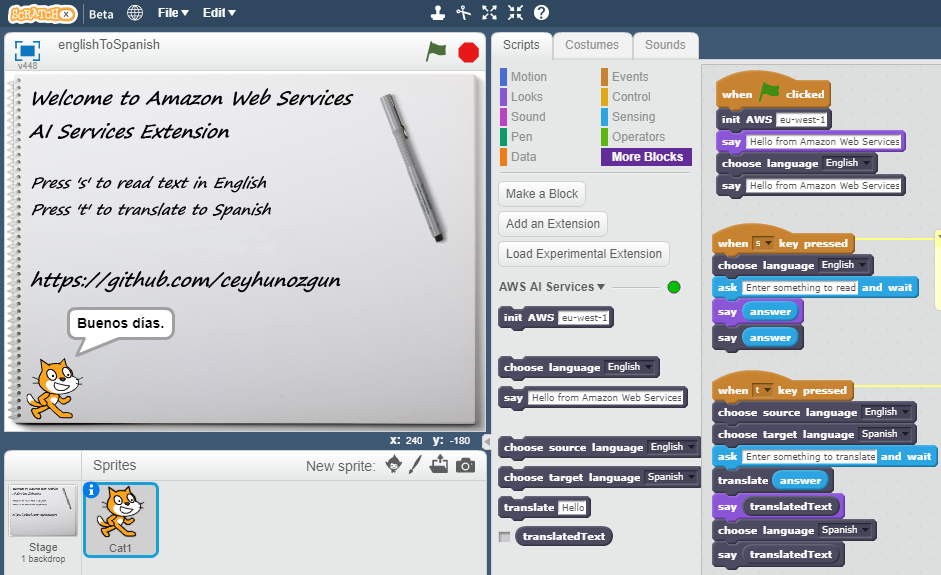Check AWS AI Services green status indicator
This screenshot has width=941, height=575.
(x=674, y=287)
